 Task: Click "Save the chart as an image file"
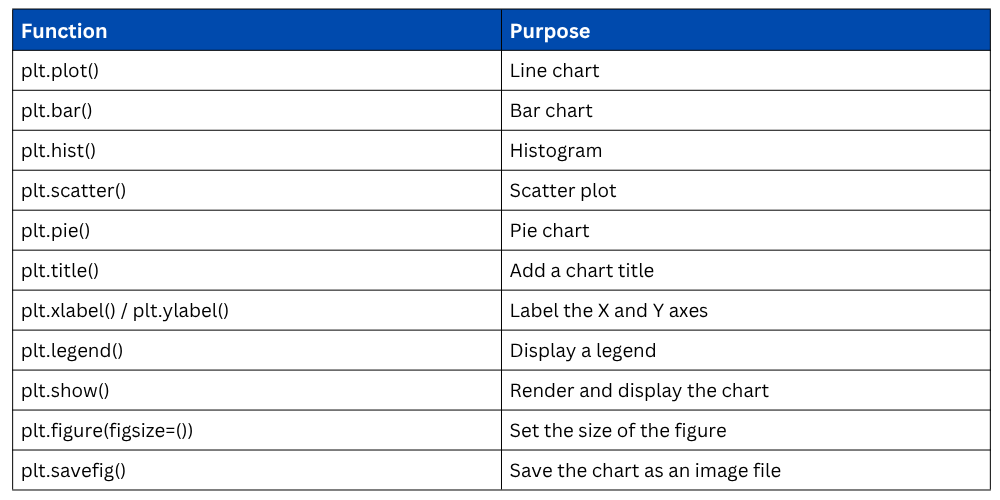point(645,471)
